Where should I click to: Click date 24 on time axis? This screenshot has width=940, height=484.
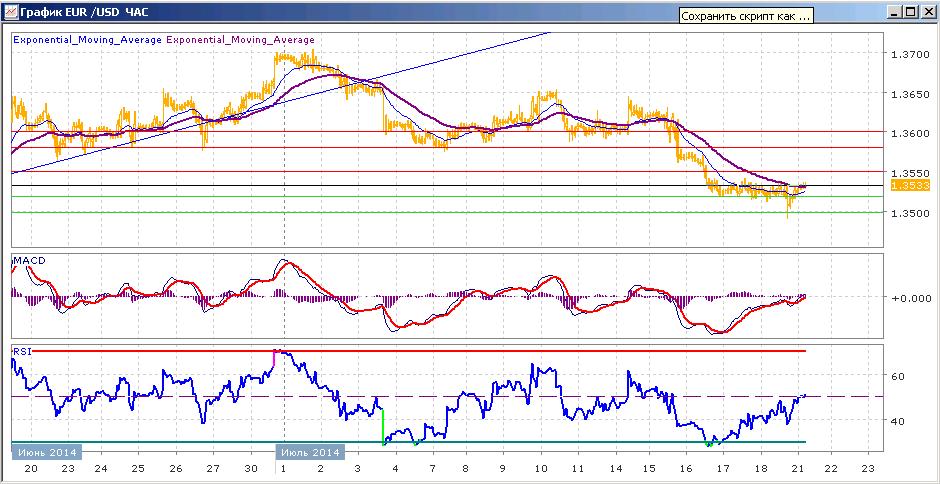click(100, 468)
